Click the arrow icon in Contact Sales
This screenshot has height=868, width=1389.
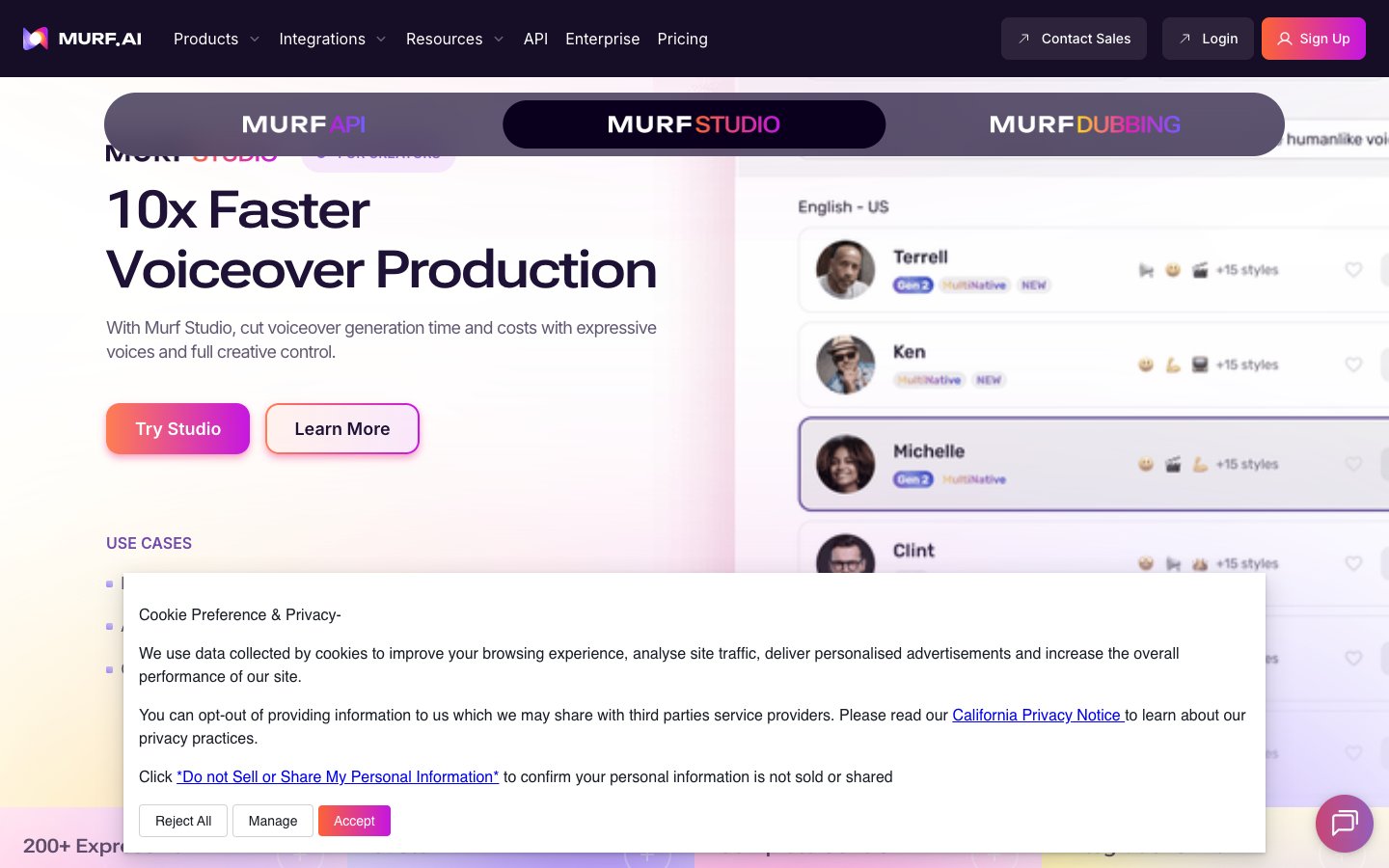coord(1023,39)
